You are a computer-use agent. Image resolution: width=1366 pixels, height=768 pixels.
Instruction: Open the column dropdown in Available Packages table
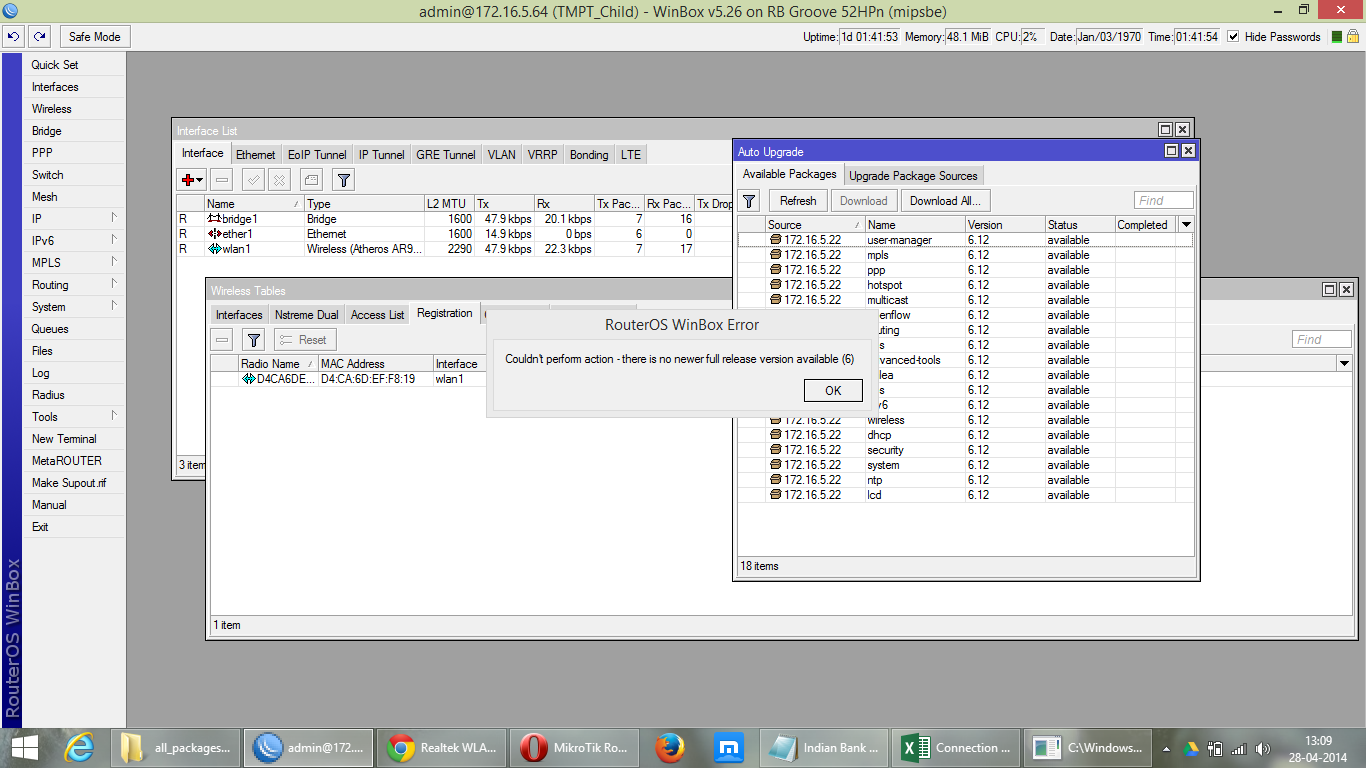point(1186,225)
